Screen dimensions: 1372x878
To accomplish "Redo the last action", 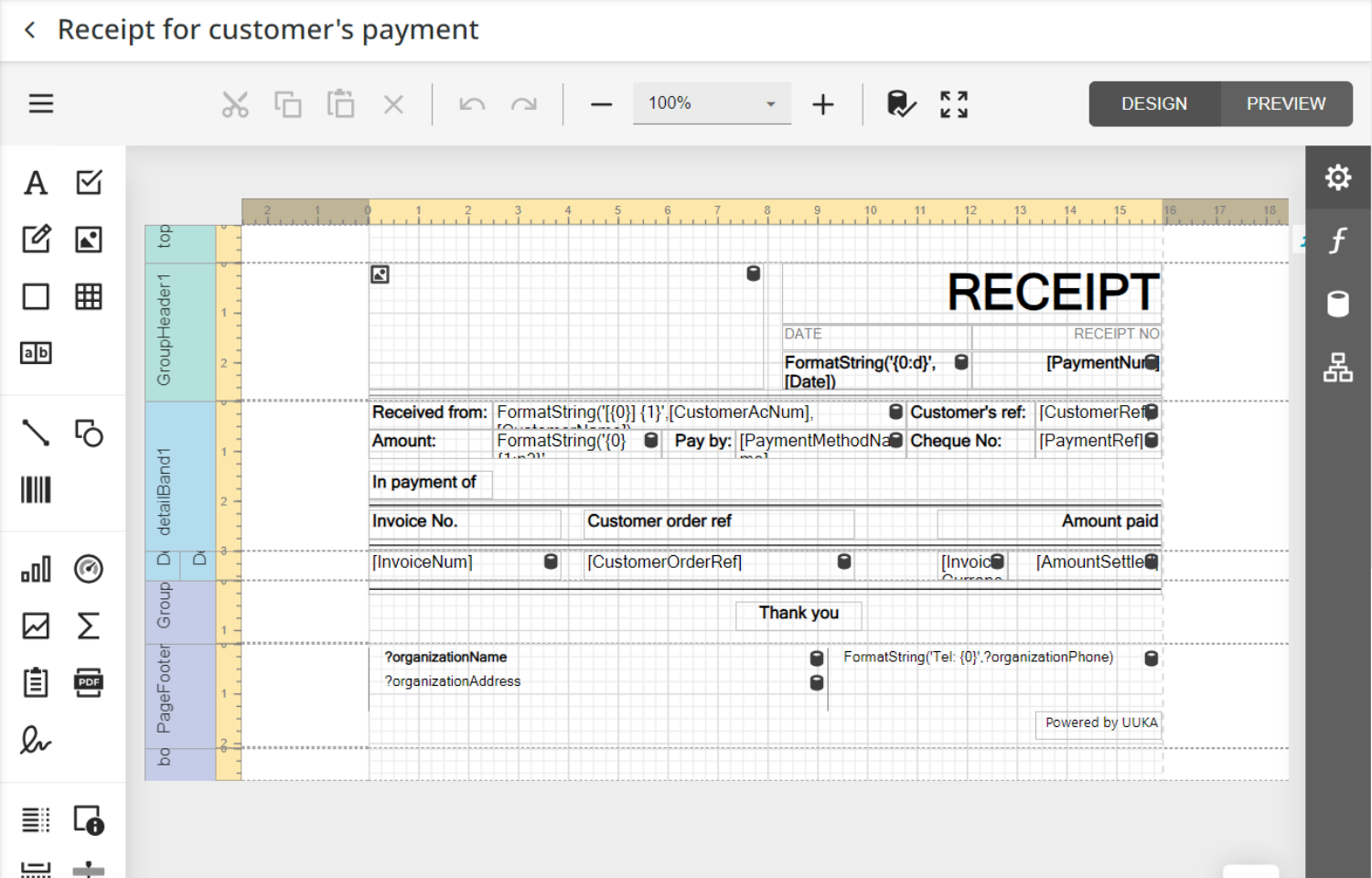I will 524,104.
